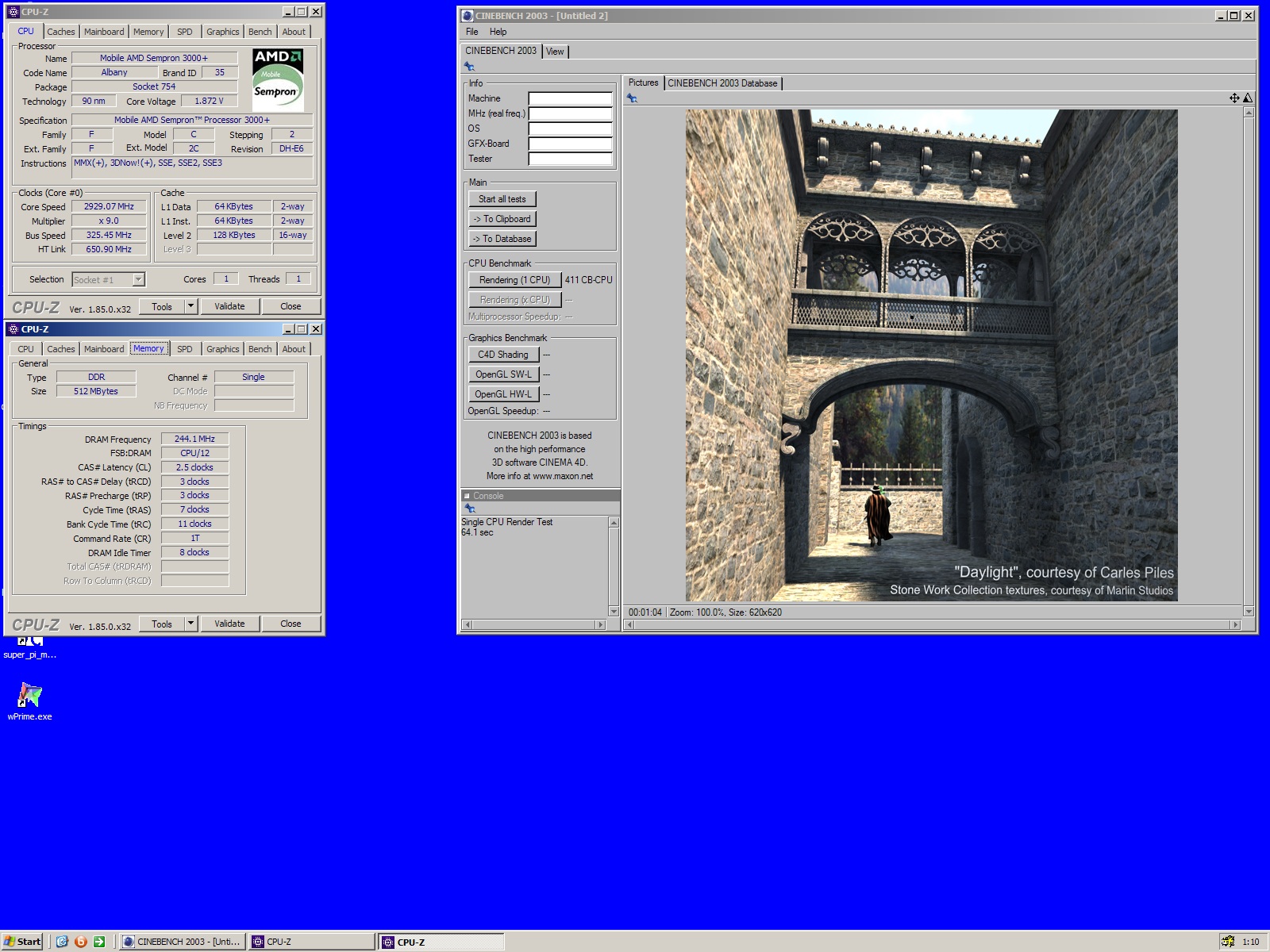The width and height of the screenshot is (1270, 952).
Task: Click Validate in upper CPU-Z window
Action: click(x=229, y=306)
